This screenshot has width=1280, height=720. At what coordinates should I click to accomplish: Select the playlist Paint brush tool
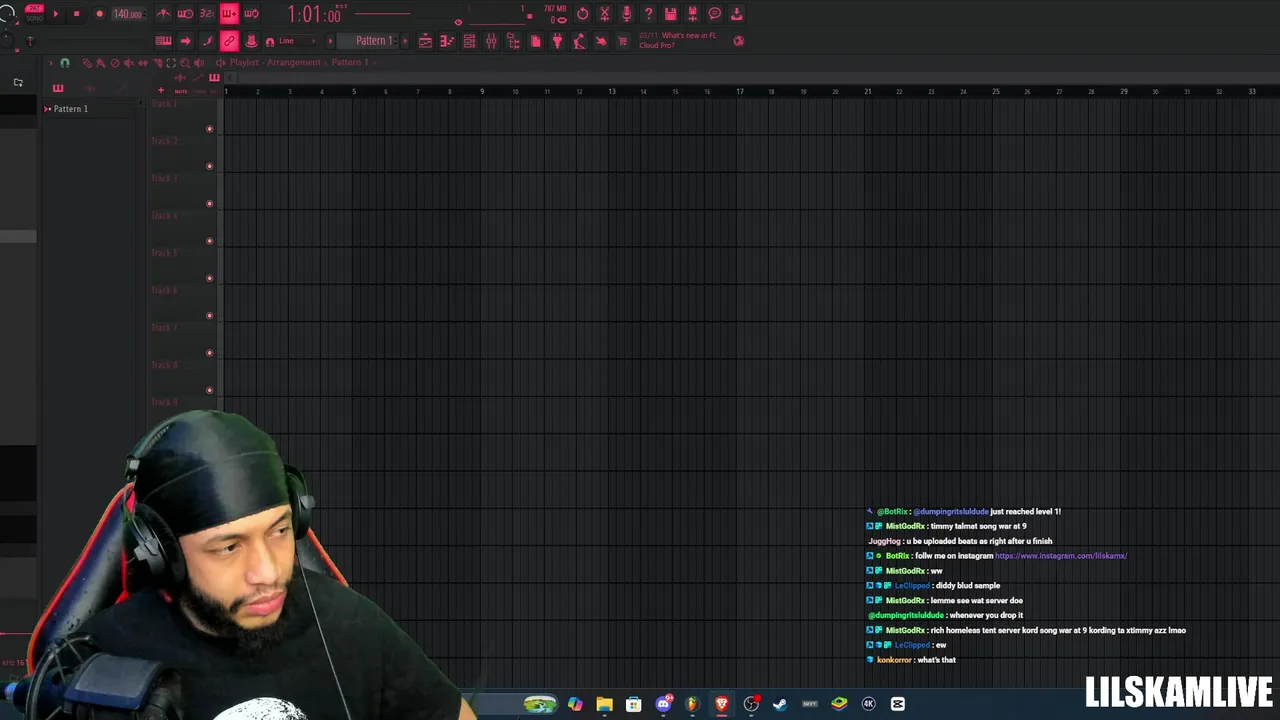pos(101,63)
